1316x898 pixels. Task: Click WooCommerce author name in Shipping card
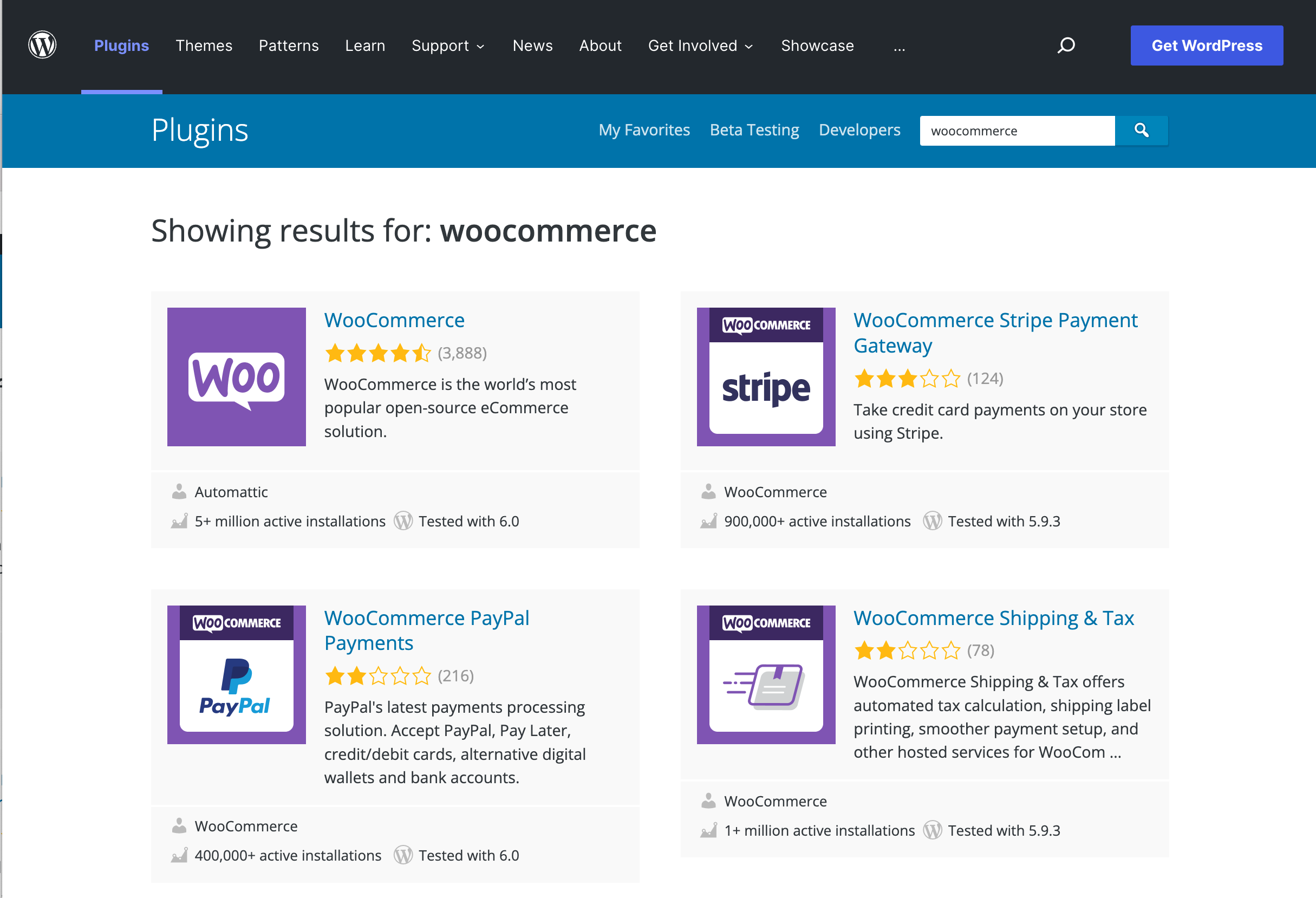(x=775, y=801)
